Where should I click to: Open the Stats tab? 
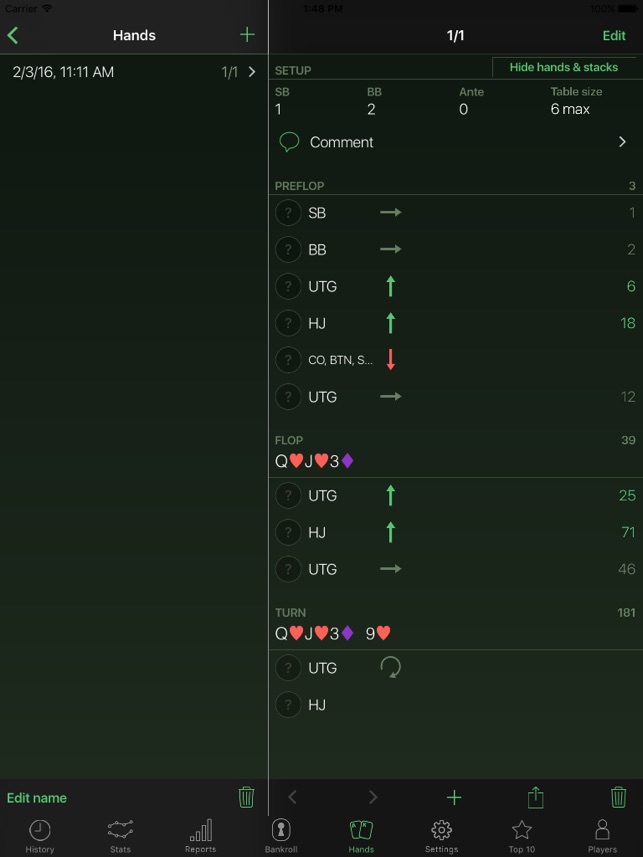[x=120, y=835]
